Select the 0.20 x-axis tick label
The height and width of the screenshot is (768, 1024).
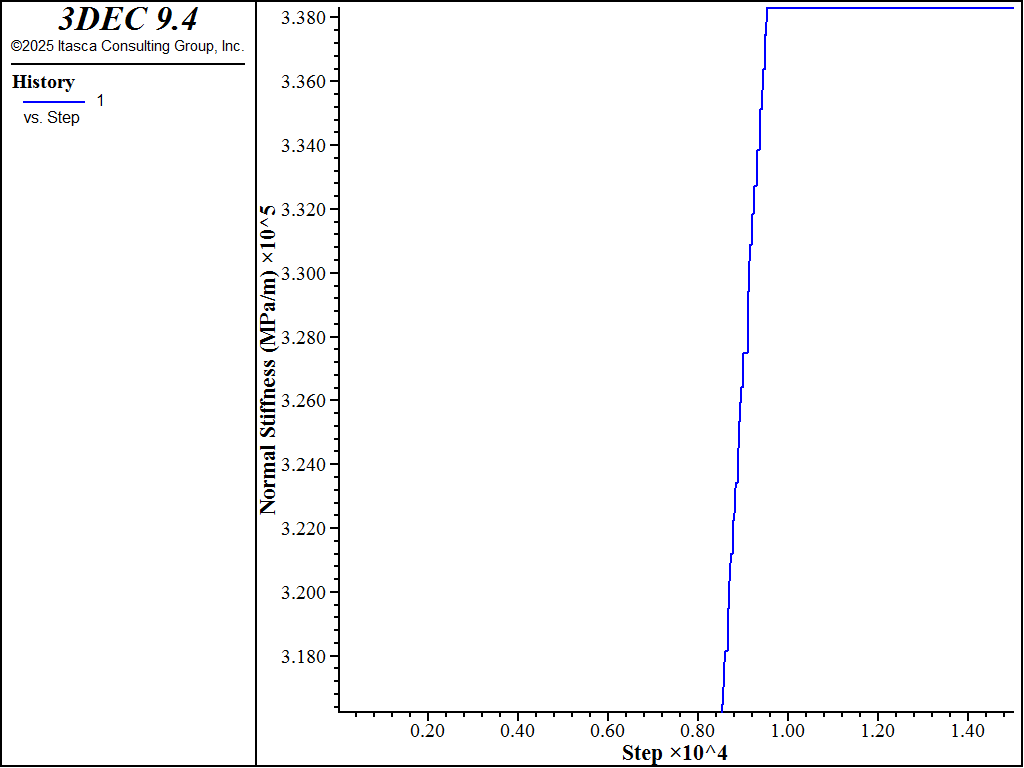click(427, 731)
